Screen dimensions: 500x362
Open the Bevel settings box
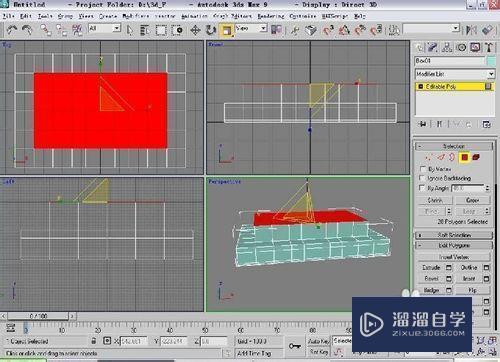click(449, 278)
